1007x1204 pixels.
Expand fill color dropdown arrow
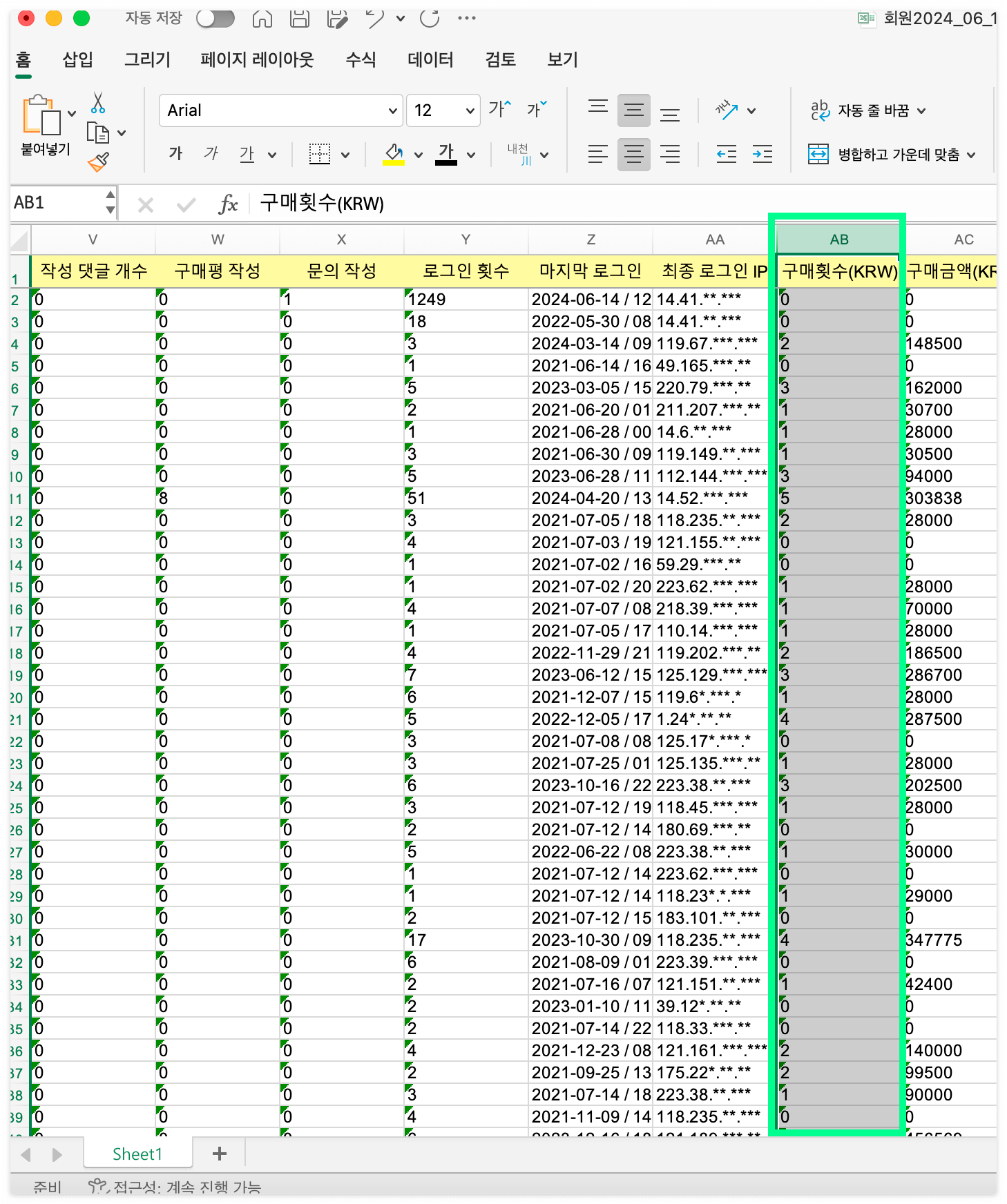419,155
